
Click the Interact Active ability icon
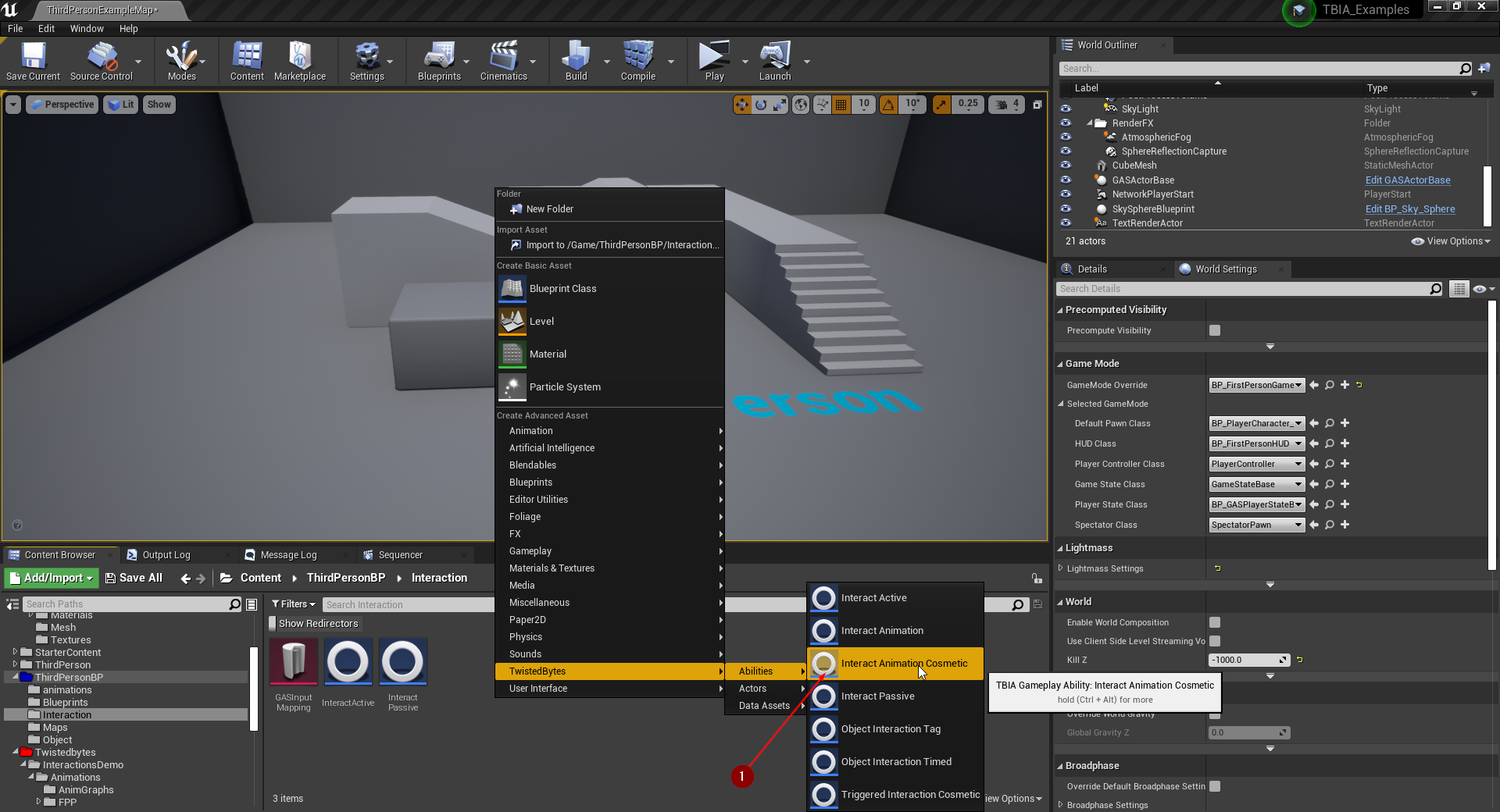tap(823, 599)
